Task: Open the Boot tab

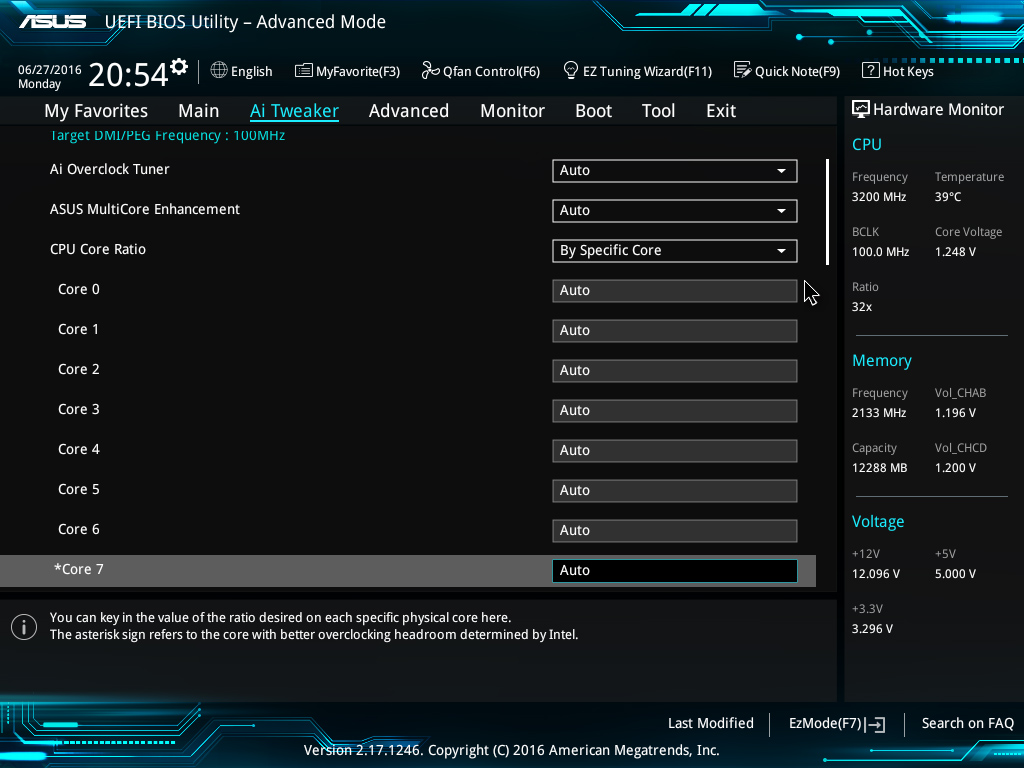Action: (594, 111)
